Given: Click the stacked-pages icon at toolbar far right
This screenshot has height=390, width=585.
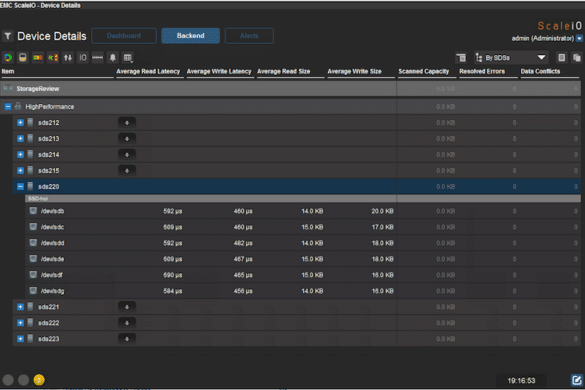Looking at the screenshot, I should 576,57.
